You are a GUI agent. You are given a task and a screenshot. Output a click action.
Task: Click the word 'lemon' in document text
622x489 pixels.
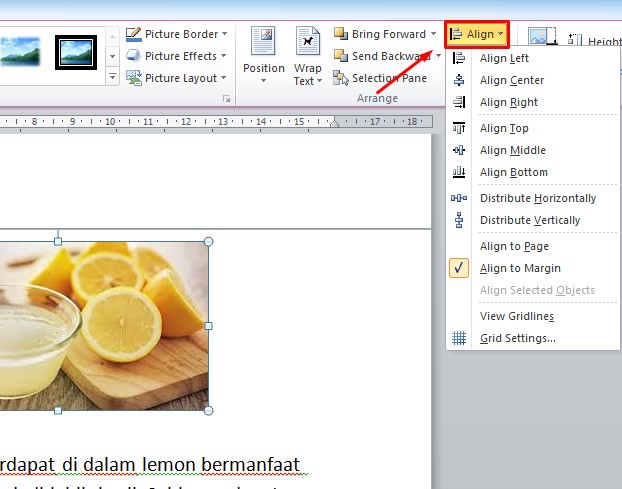(x=168, y=465)
